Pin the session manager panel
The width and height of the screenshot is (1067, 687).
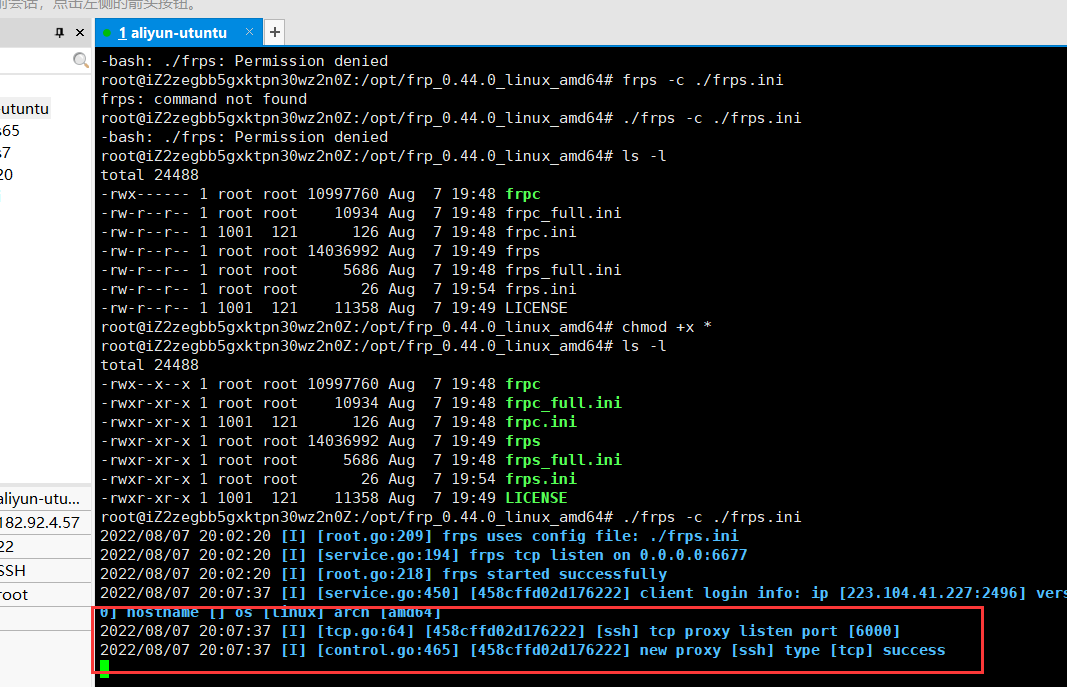pos(59,33)
